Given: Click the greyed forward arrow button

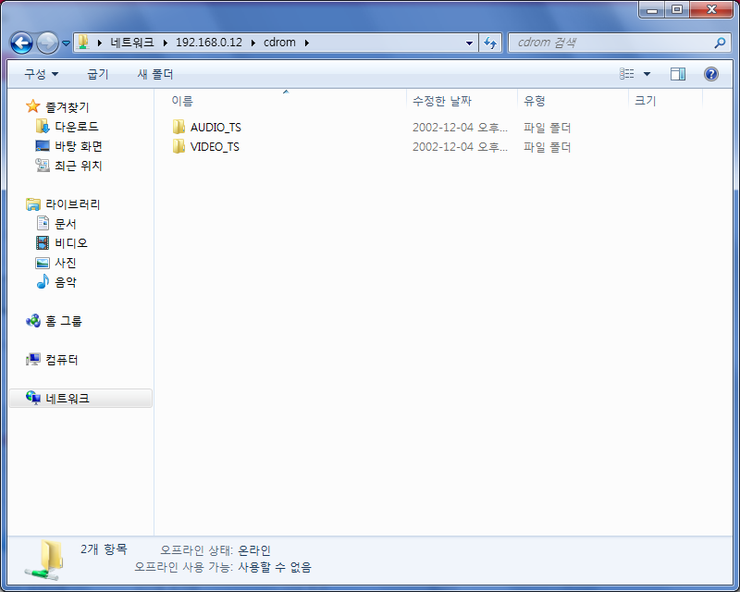Looking at the screenshot, I should coord(48,43).
